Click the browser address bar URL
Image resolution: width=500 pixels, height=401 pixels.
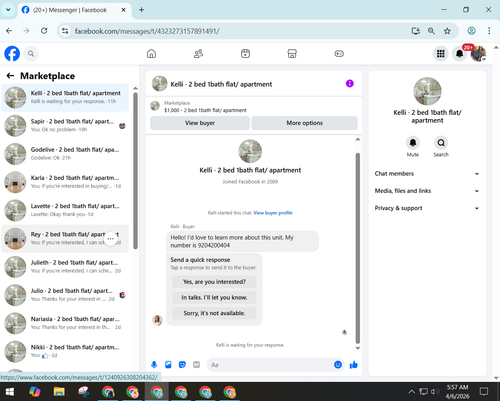(x=147, y=31)
